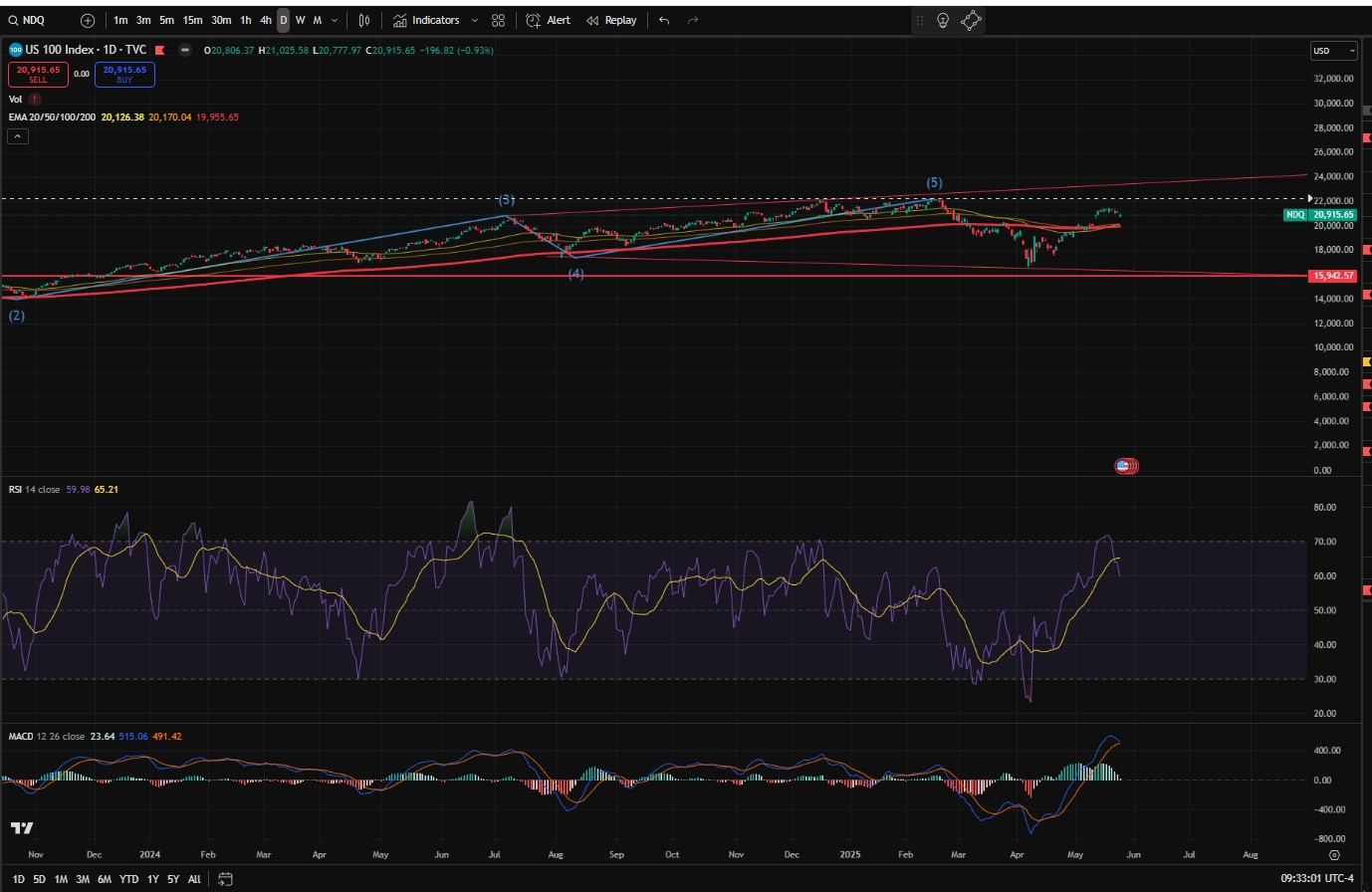Set date range to 3M
Image resolution: width=1372 pixels, height=892 pixels.
point(83,880)
